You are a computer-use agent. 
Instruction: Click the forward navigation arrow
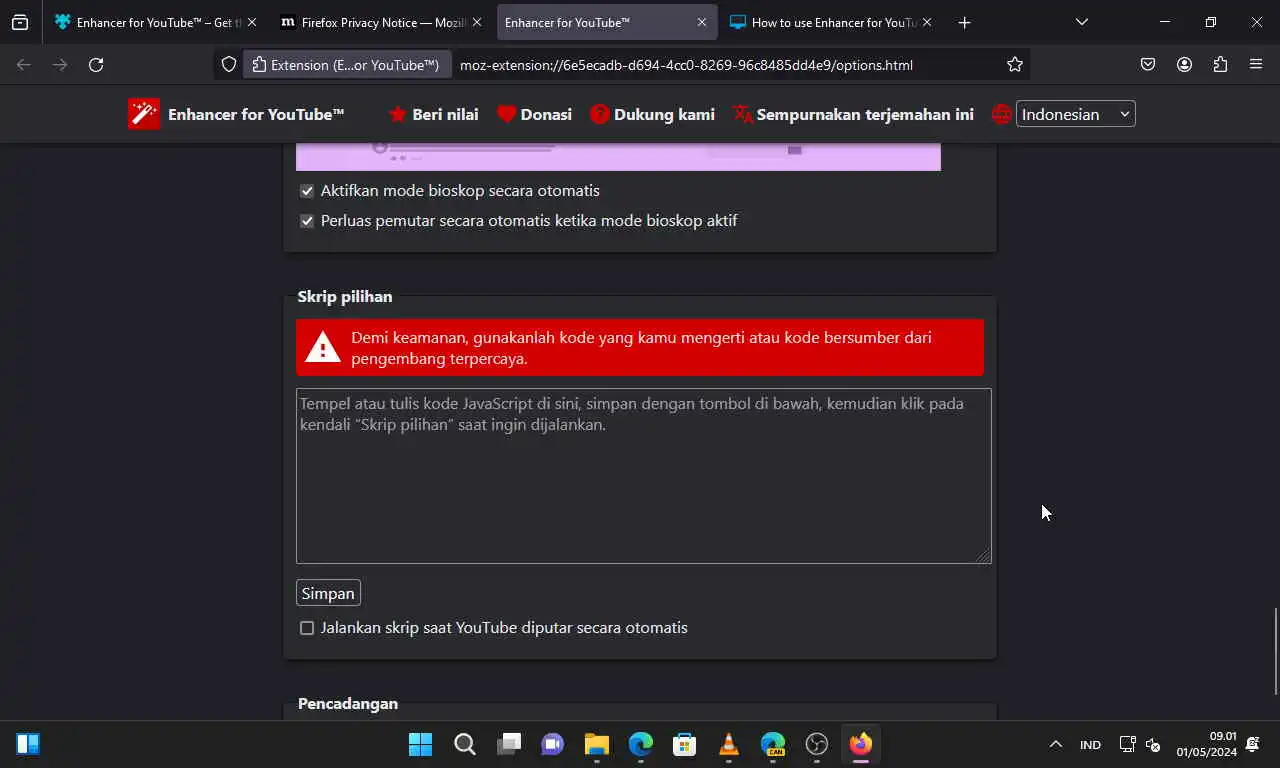(60, 65)
